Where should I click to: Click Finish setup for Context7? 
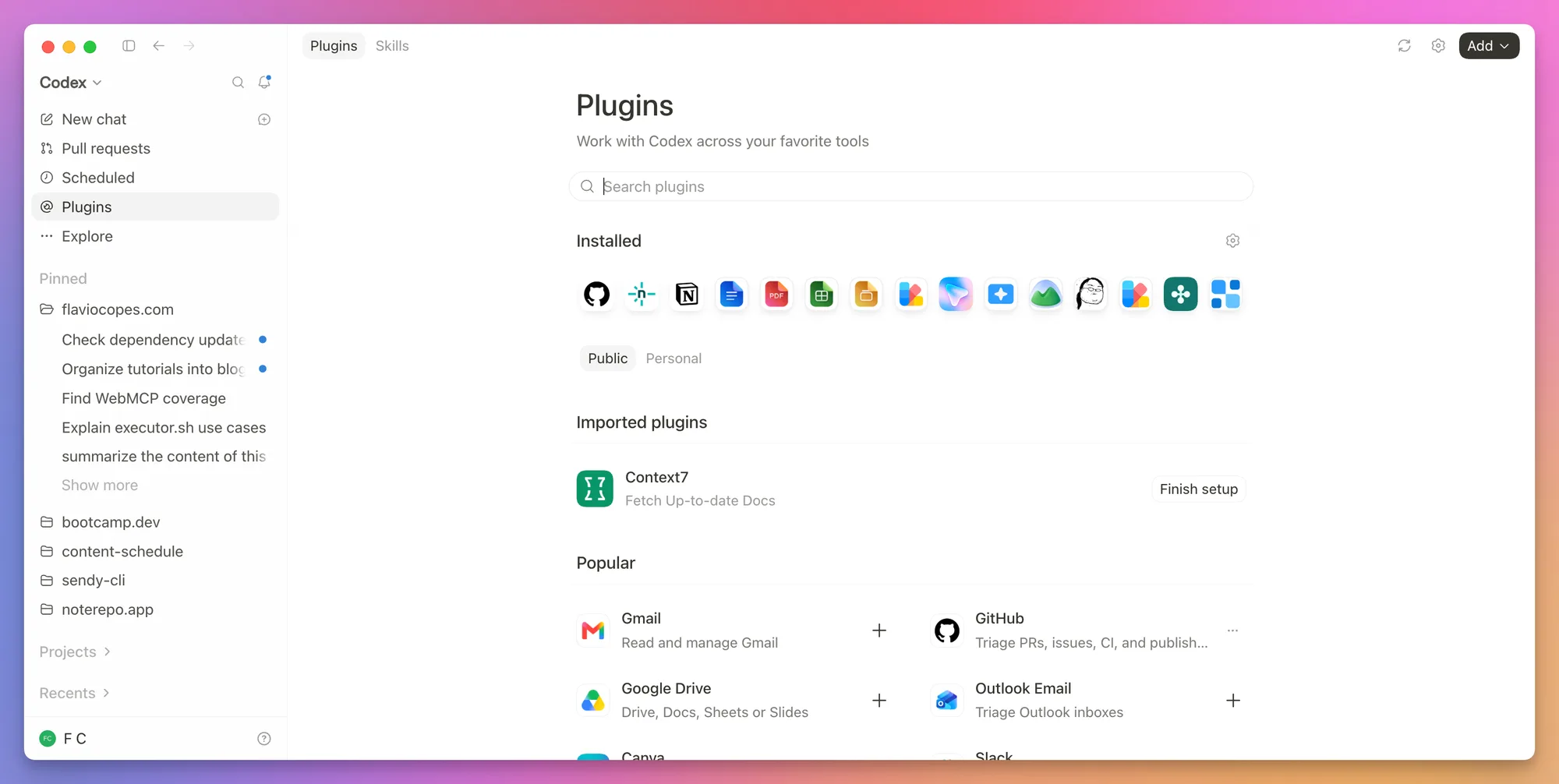[x=1198, y=489]
